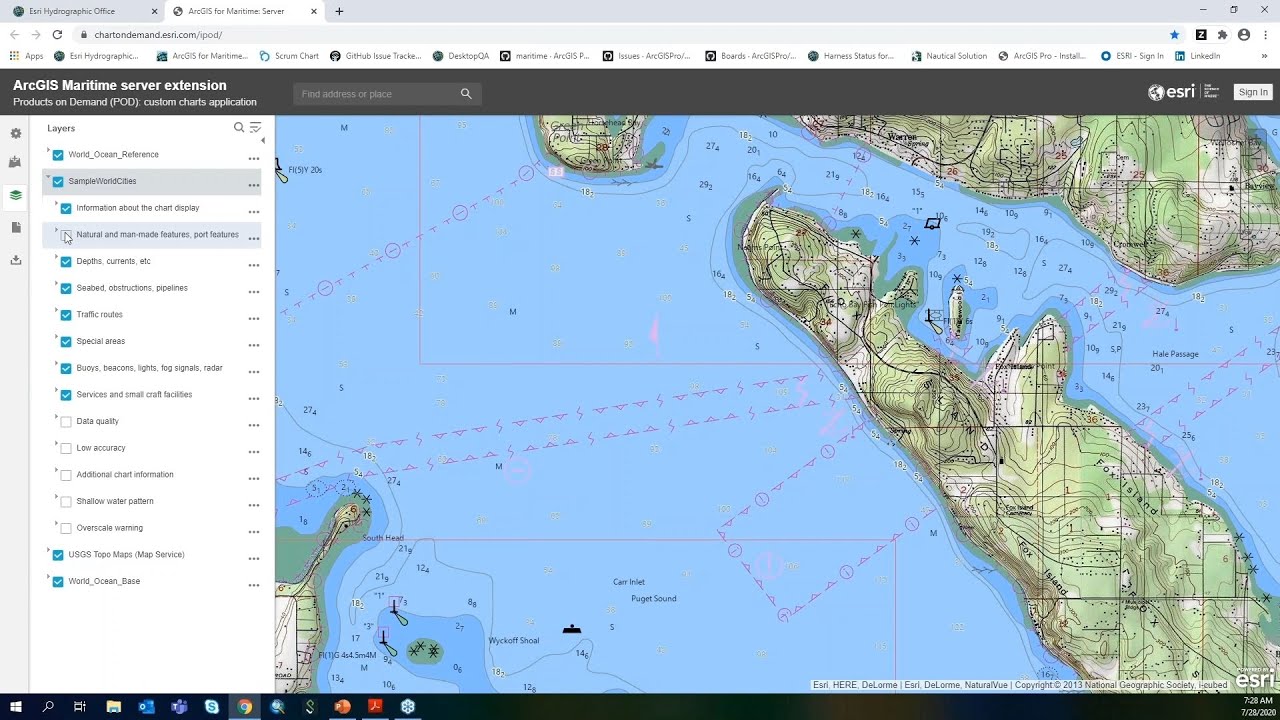
Task: Open more options for Overscale warning layer
Action: [x=254, y=531]
